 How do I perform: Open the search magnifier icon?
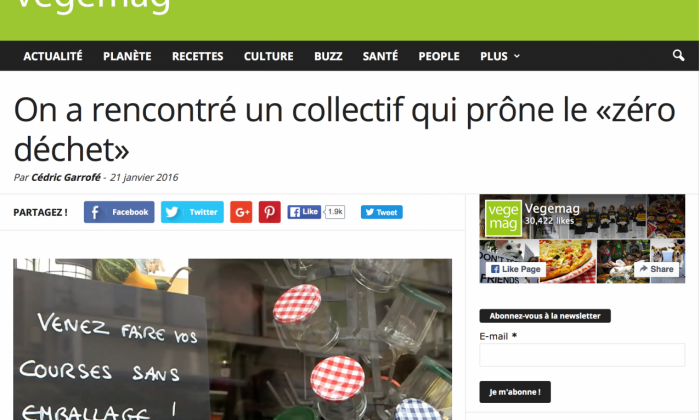tap(678, 56)
